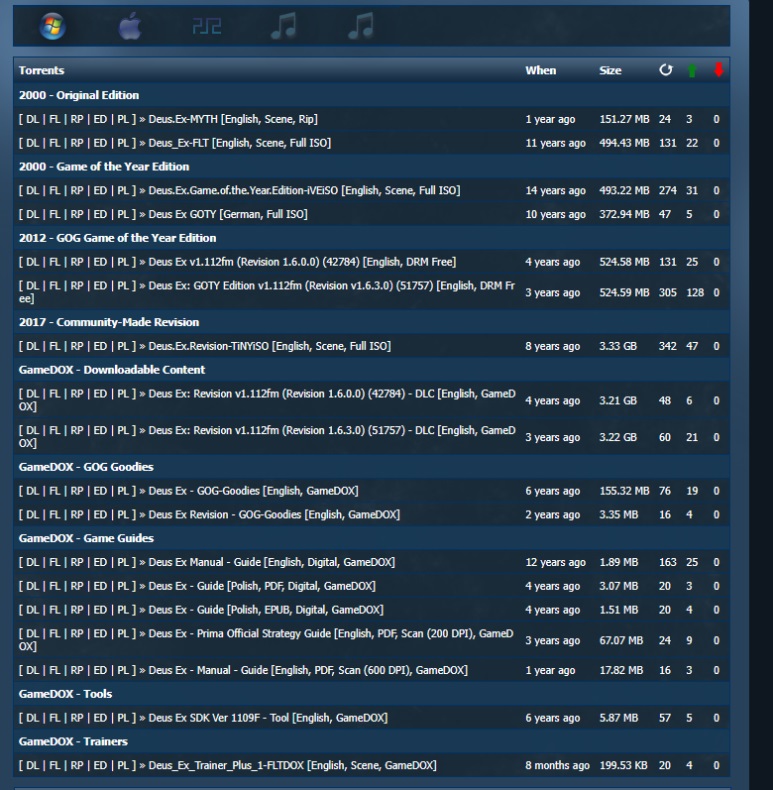Click DL for Deus.Ex.Game.of.the.Year.Edition-iVEiSO
This screenshot has width=773, height=790.
[32, 190]
